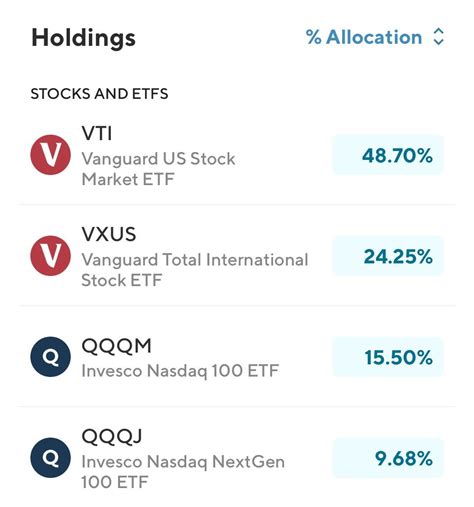Viewport: 474px width, 507px height.
Task: Click the Holdings heading
Action: point(83,38)
